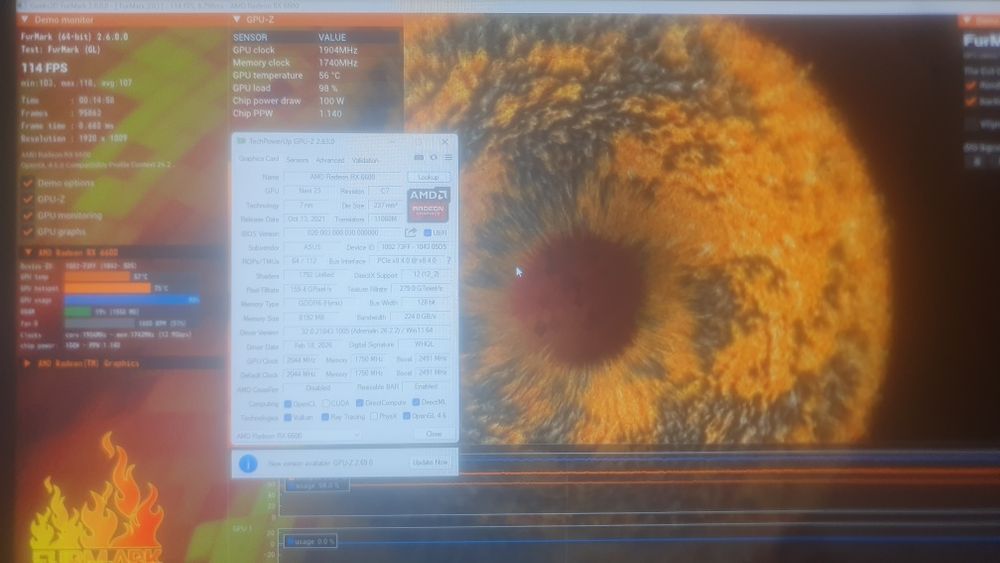The width and height of the screenshot is (1000, 563).
Task: Click the GPU-Z refresh icon
Action: [x=434, y=157]
